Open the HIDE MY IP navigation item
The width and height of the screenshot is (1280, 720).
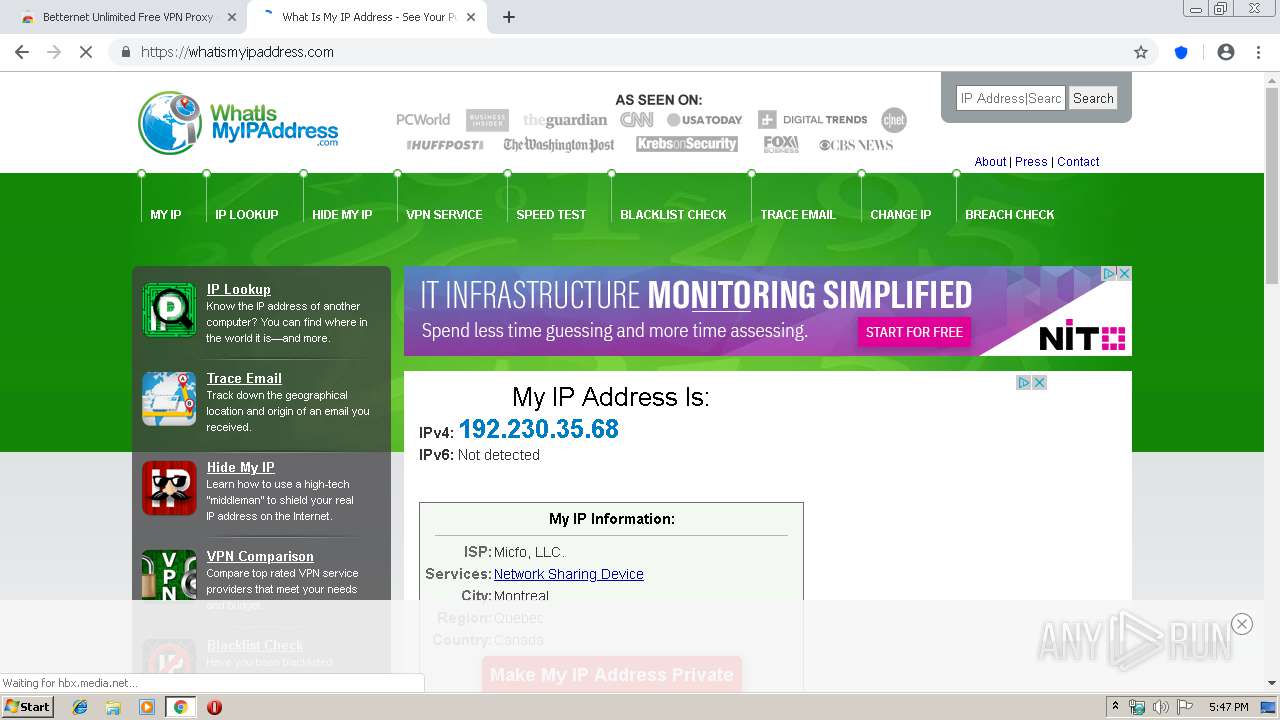tap(342, 215)
